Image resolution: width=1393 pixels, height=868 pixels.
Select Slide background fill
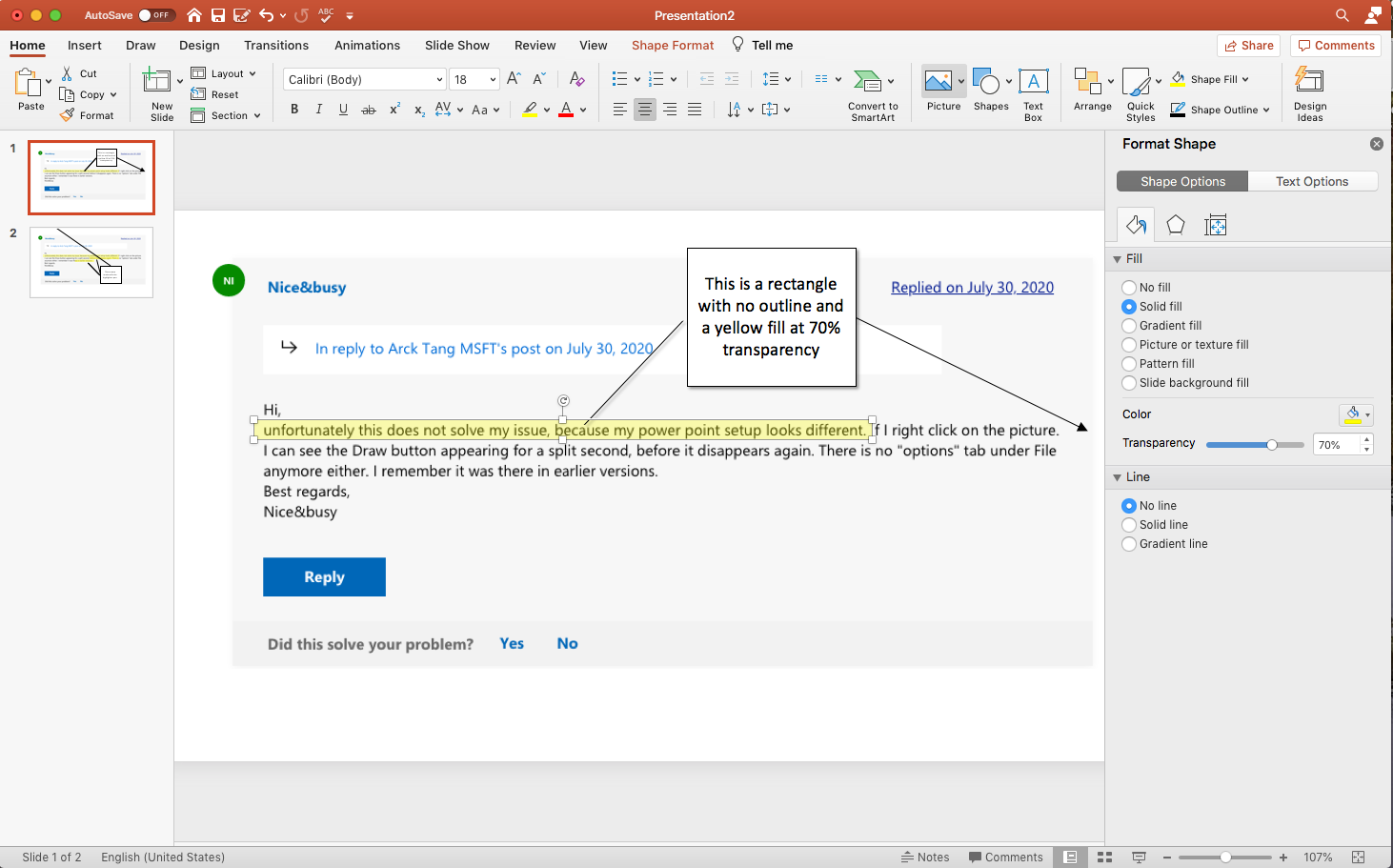coord(1129,383)
